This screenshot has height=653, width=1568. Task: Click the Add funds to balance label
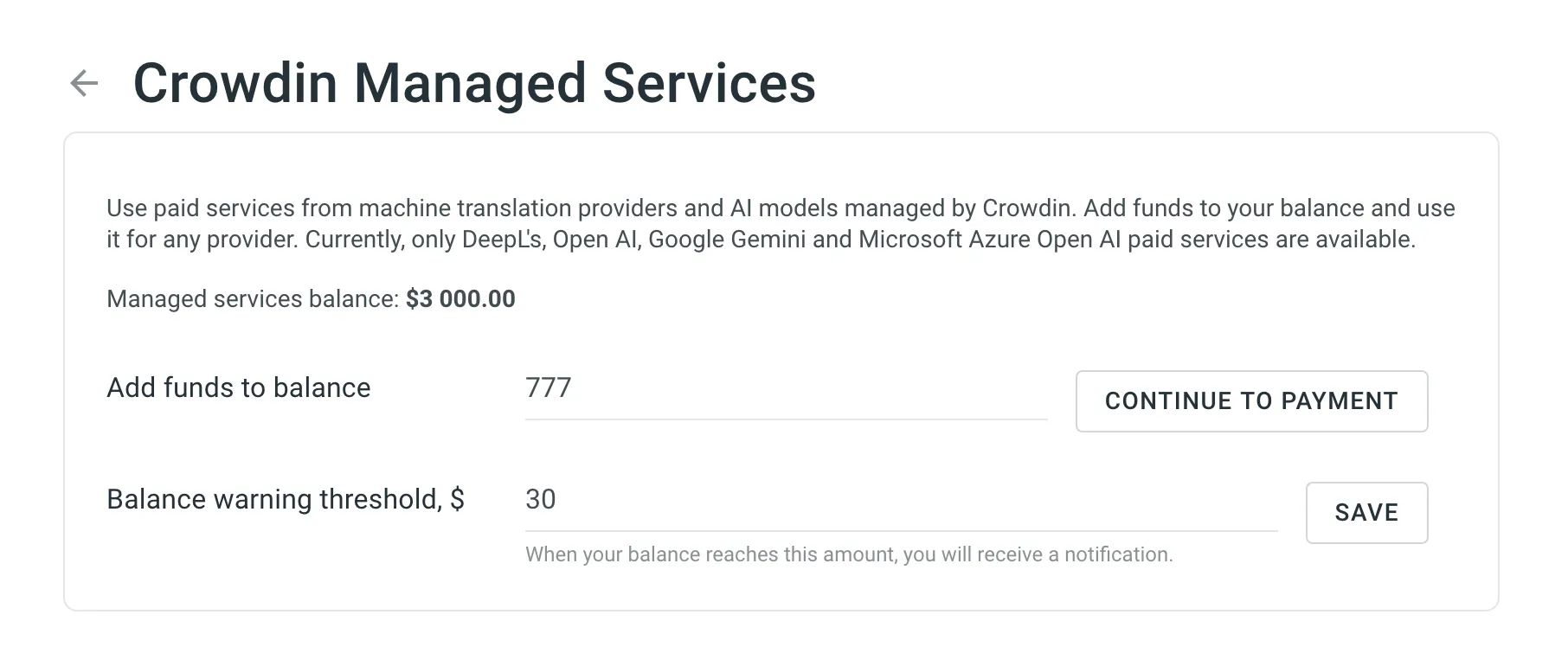click(x=238, y=388)
